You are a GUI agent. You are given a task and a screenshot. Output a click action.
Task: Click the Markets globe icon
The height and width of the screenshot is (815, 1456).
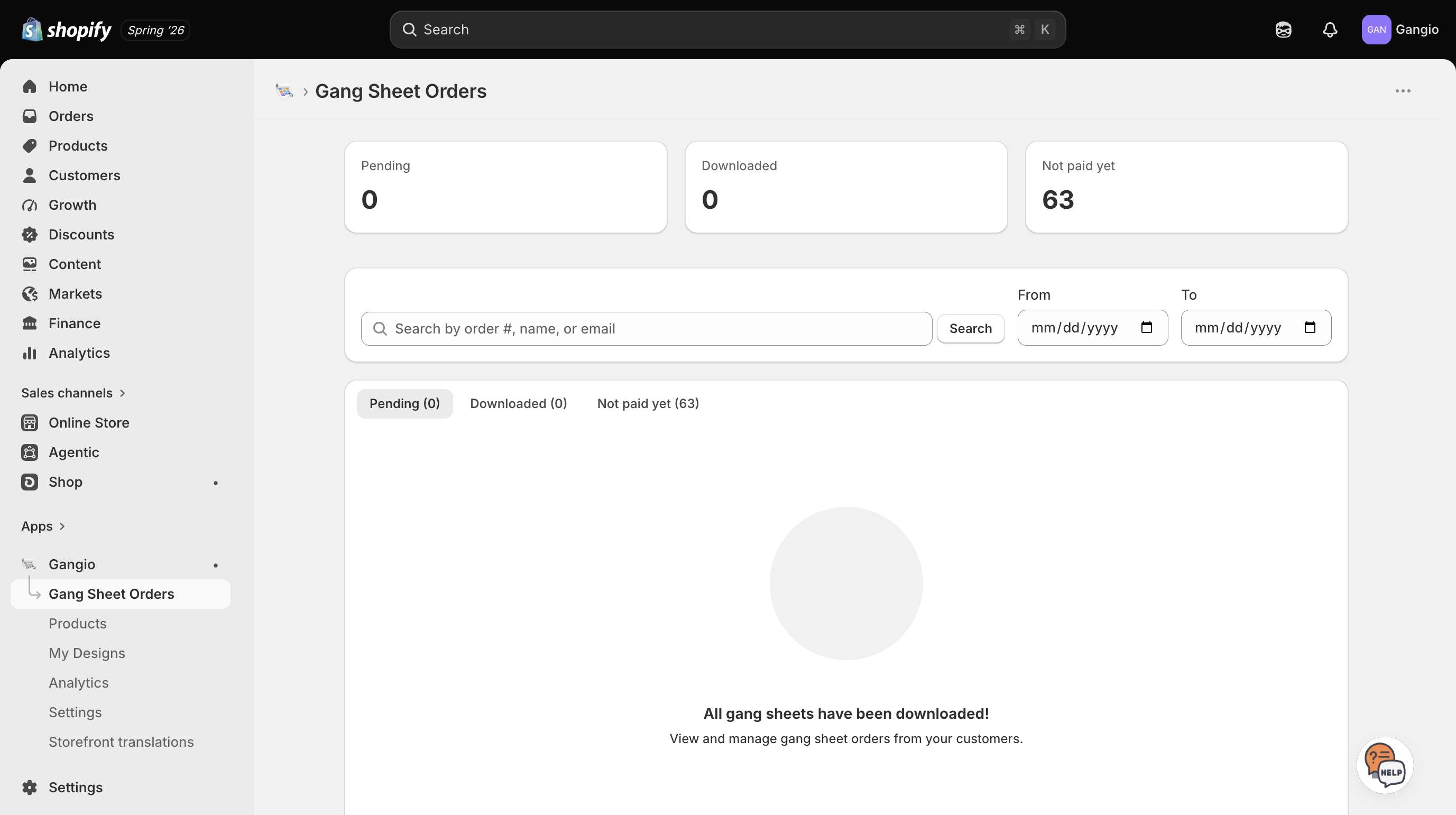[x=30, y=294]
